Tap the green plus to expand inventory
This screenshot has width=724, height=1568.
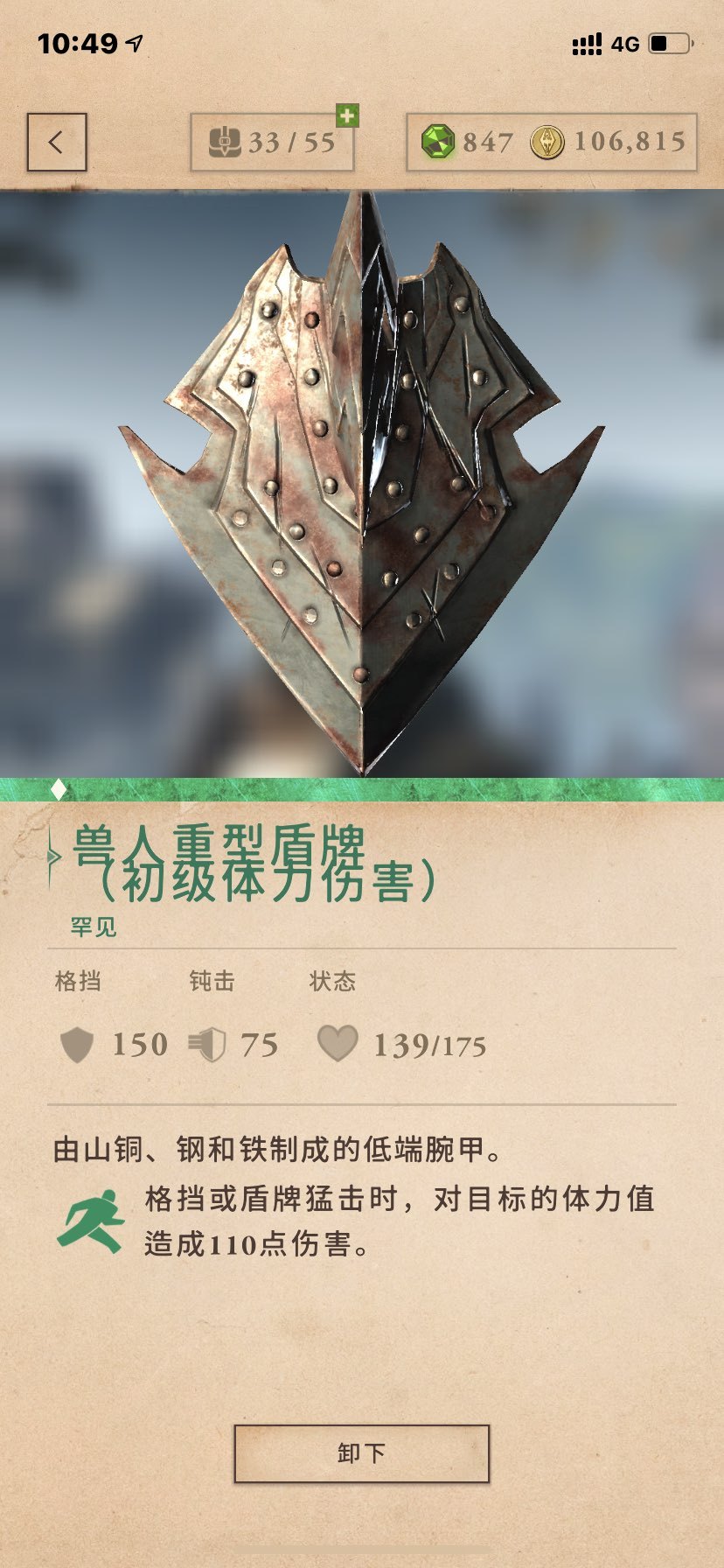click(347, 115)
